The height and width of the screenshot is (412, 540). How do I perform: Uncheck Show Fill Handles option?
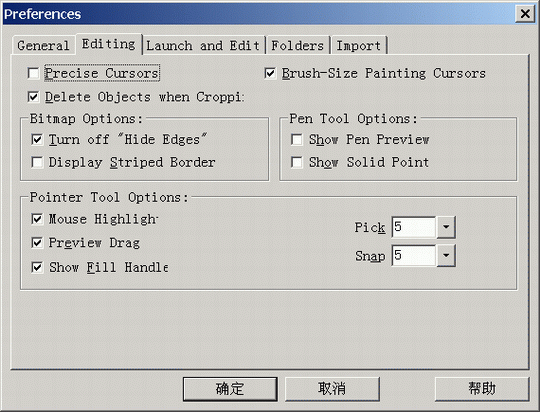pyautogui.click(x=37, y=267)
